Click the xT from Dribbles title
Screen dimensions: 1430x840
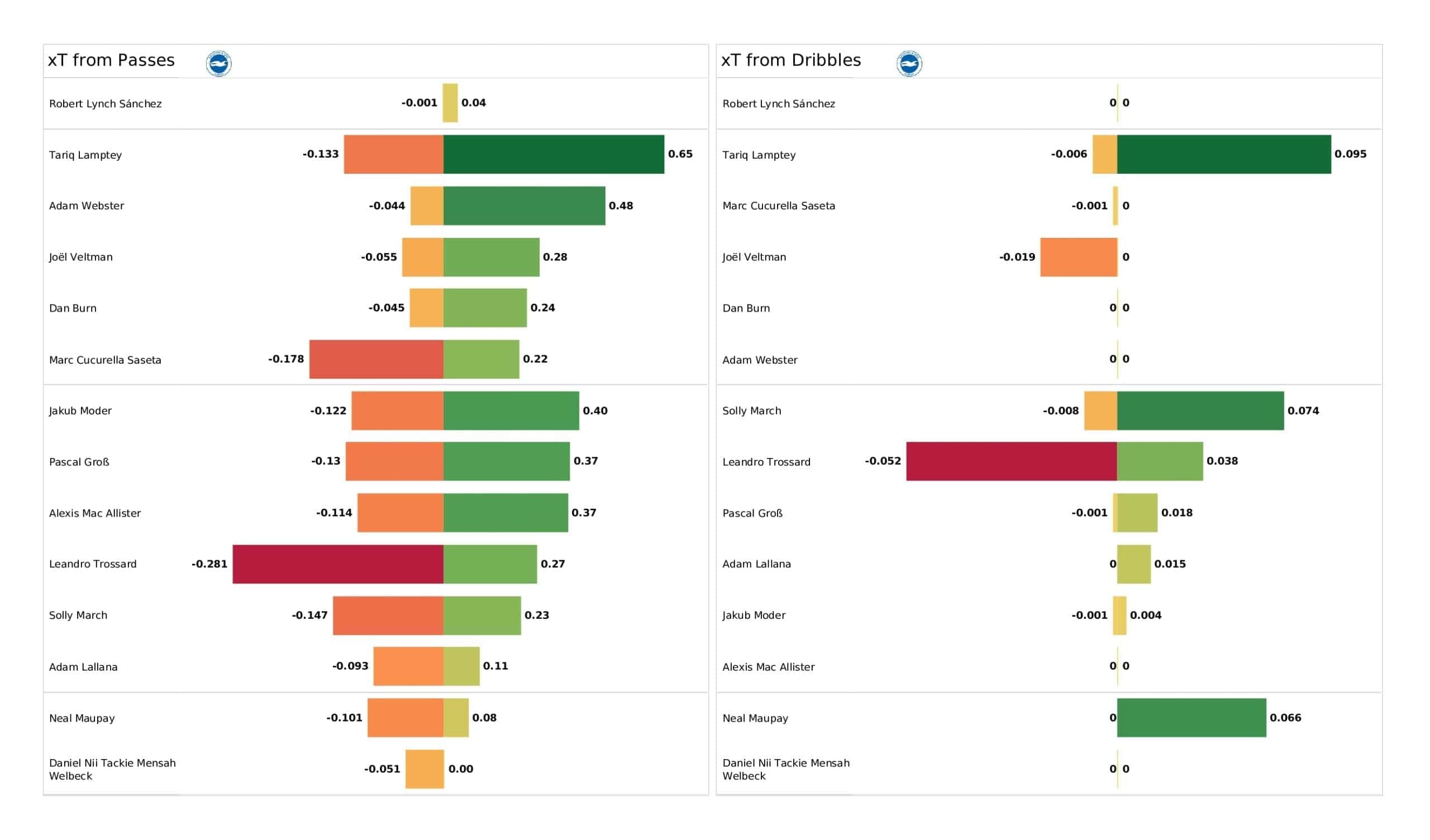[x=791, y=60]
